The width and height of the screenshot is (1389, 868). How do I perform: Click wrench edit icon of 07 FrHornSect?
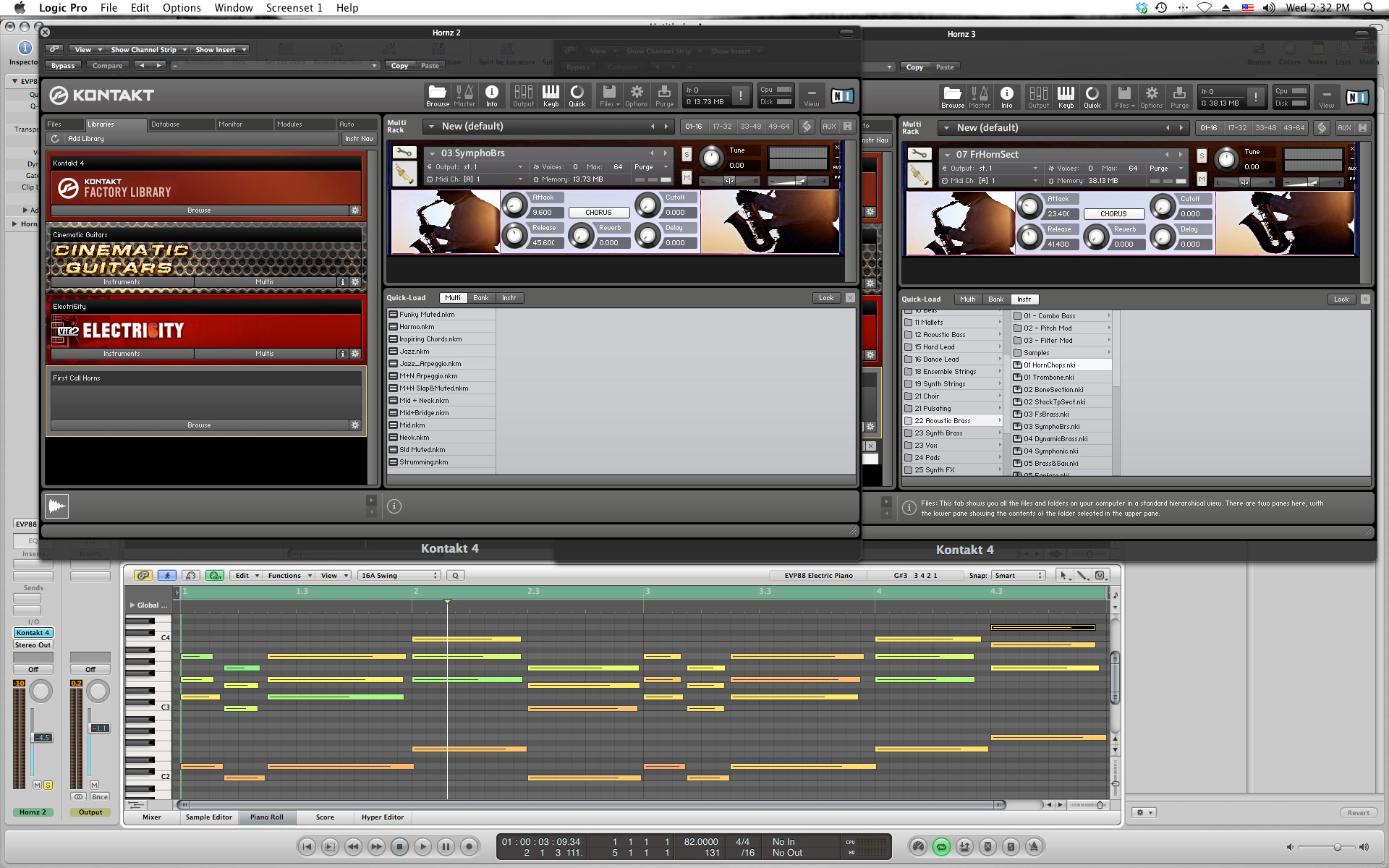[919, 154]
